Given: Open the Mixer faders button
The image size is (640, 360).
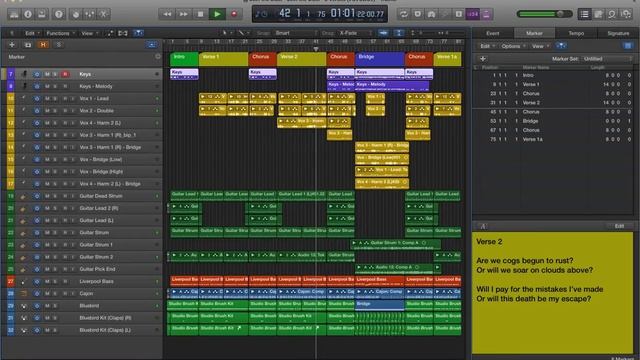Looking at the screenshot, I should (89, 14).
